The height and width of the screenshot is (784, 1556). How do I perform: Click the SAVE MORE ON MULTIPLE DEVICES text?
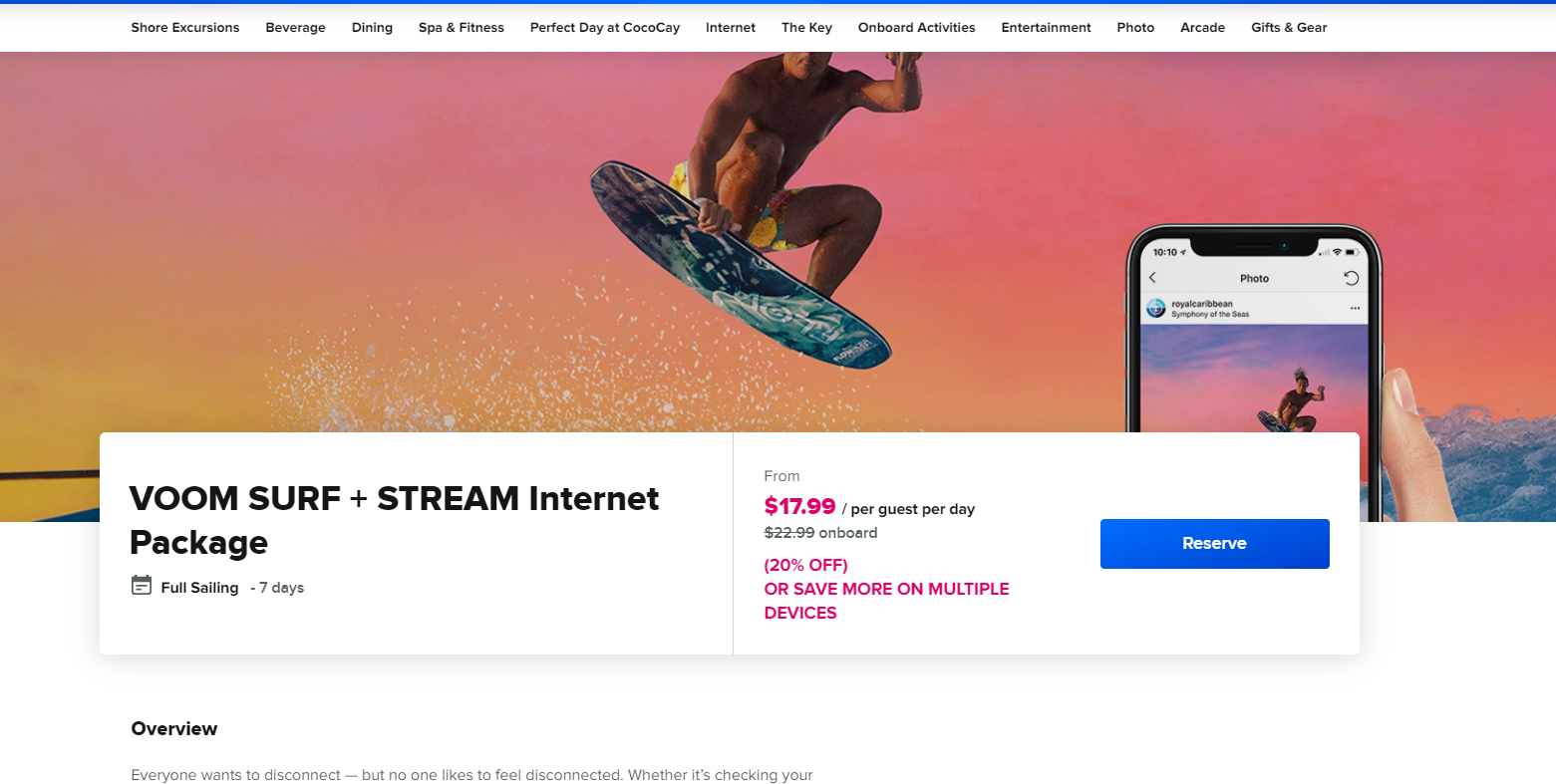[x=886, y=601]
